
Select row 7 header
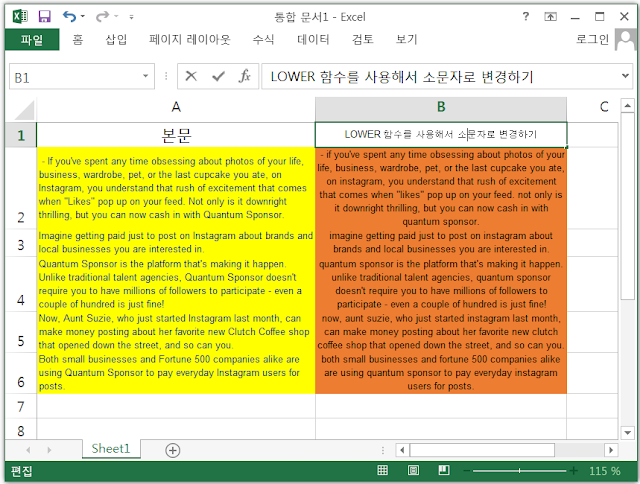click(21, 406)
